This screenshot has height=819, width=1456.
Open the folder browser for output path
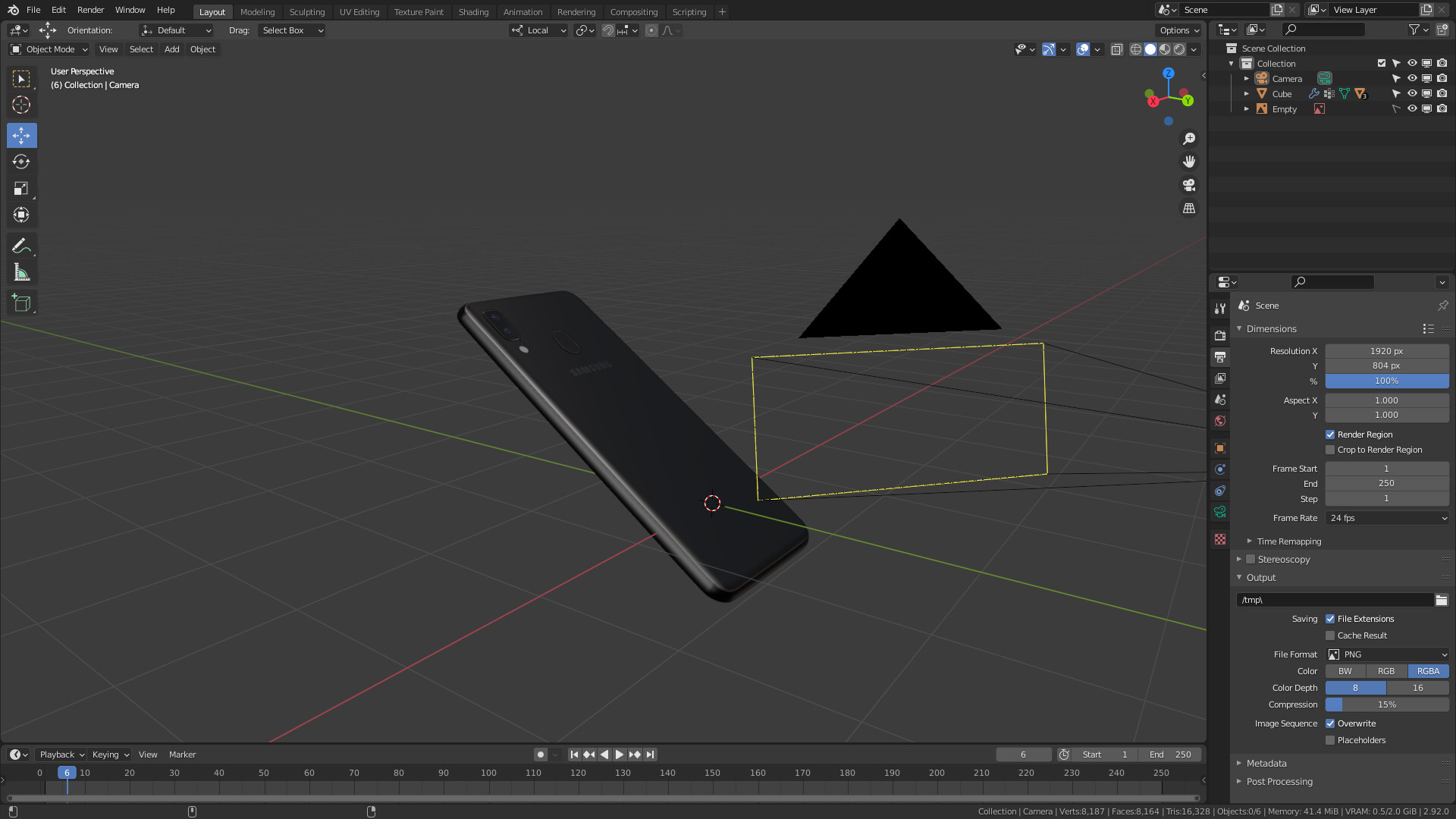1442,600
